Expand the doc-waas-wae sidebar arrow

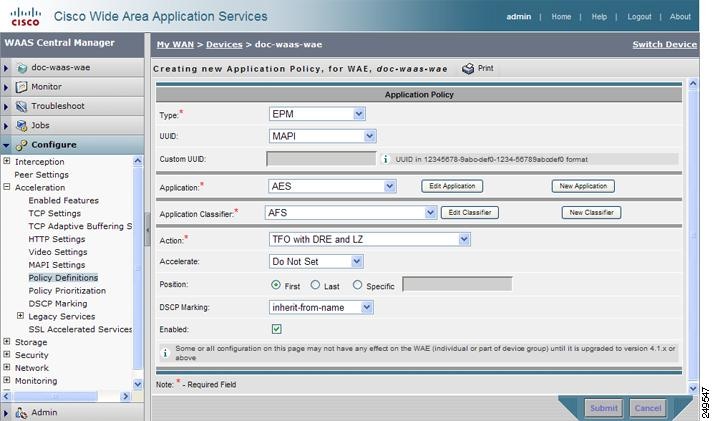click(x=6, y=68)
